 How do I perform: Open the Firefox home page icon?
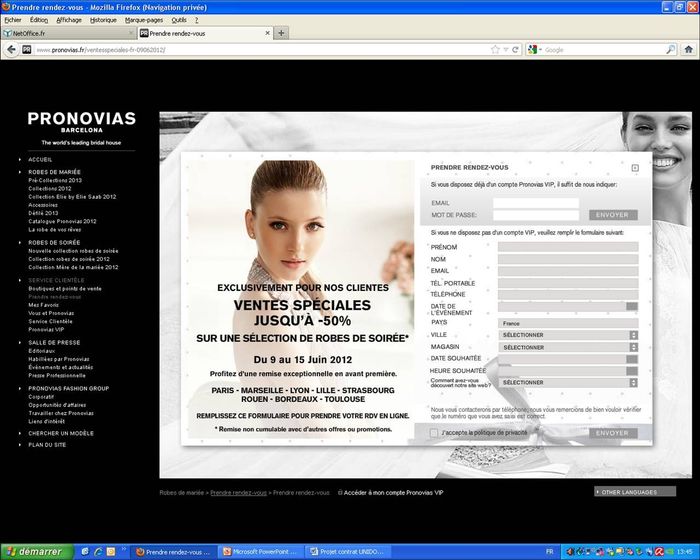689,50
